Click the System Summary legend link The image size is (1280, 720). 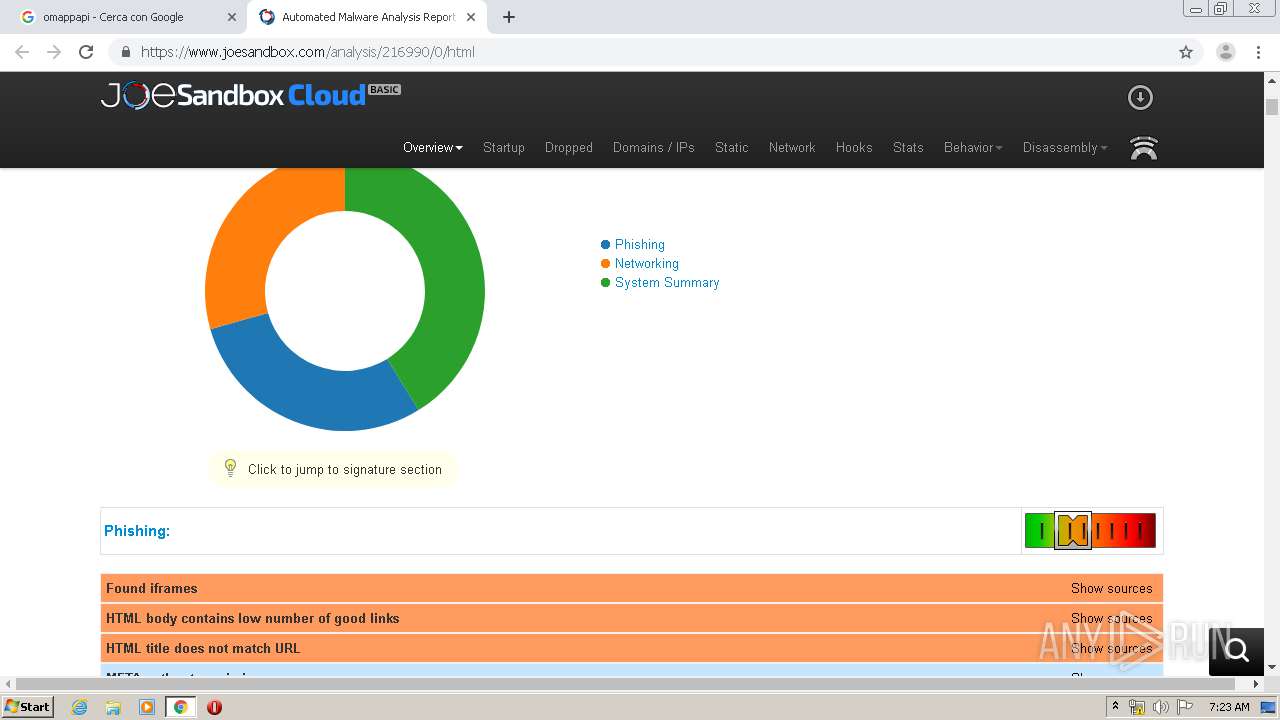[x=667, y=282]
